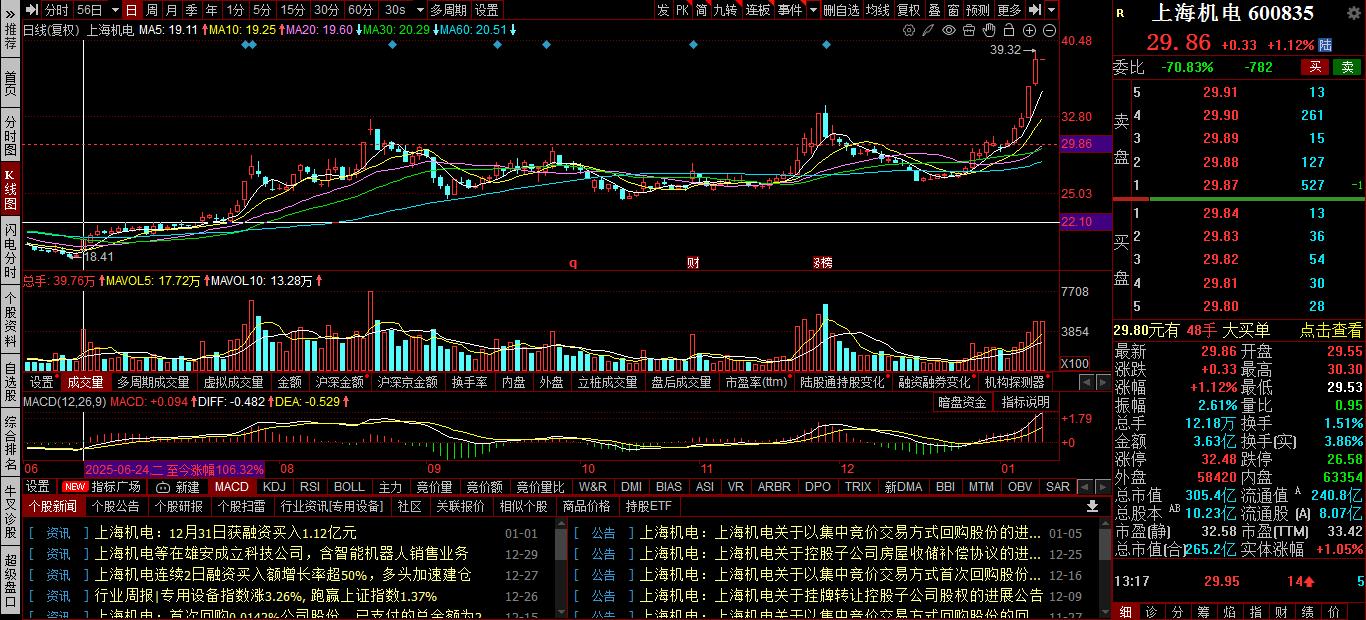This screenshot has width=1366, height=620.
Task: Click red 买 buy button
Action: click(1314, 67)
